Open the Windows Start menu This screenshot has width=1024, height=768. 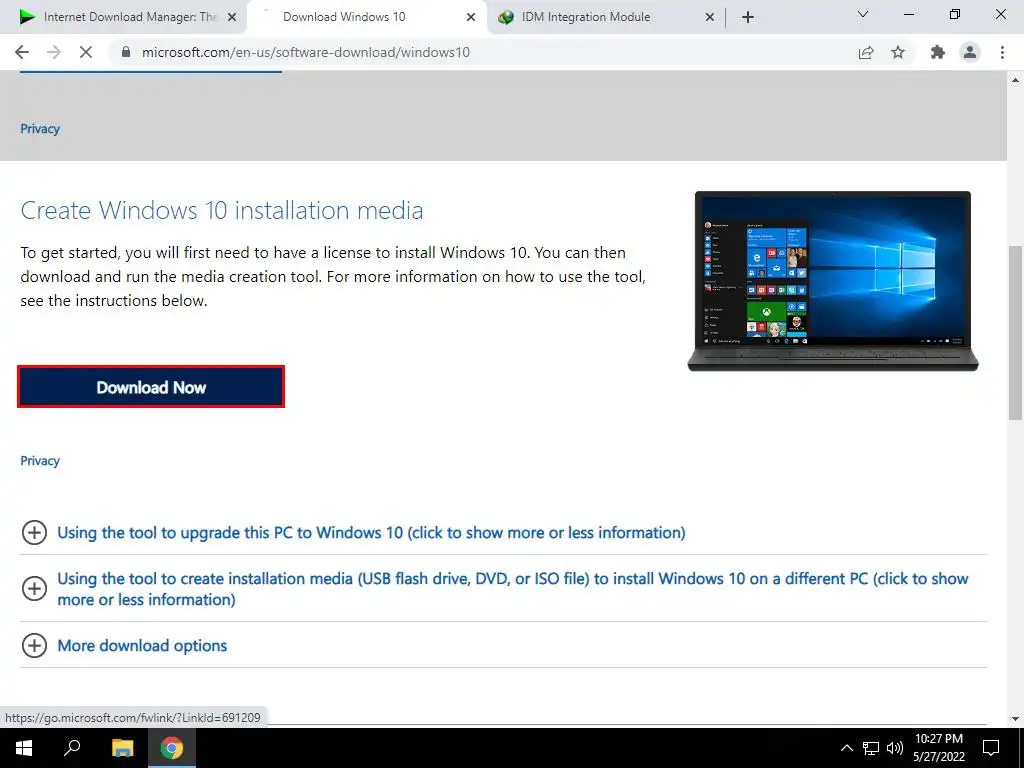point(24,748)
